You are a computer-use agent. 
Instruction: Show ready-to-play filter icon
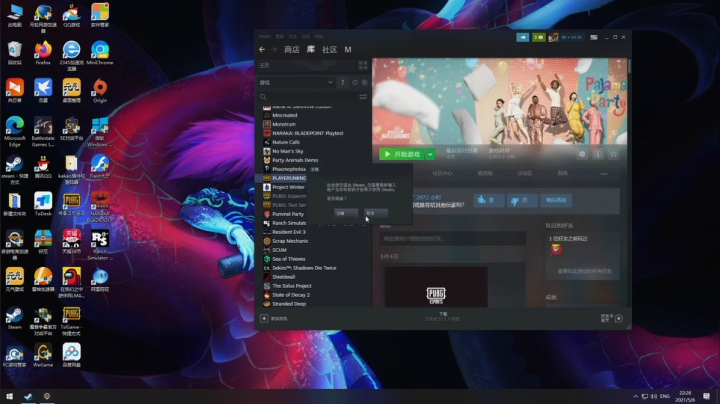pos(365,83)
